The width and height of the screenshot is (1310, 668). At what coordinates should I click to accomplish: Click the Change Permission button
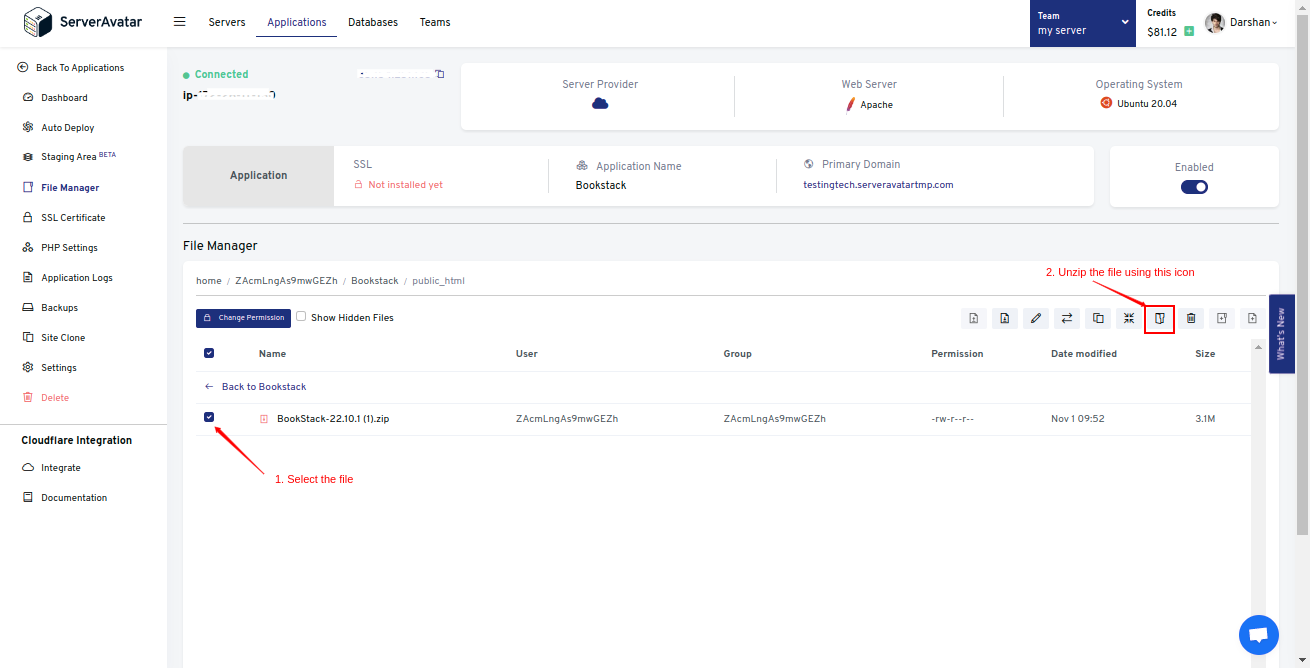pyautogui.click(x=243, y=318)
